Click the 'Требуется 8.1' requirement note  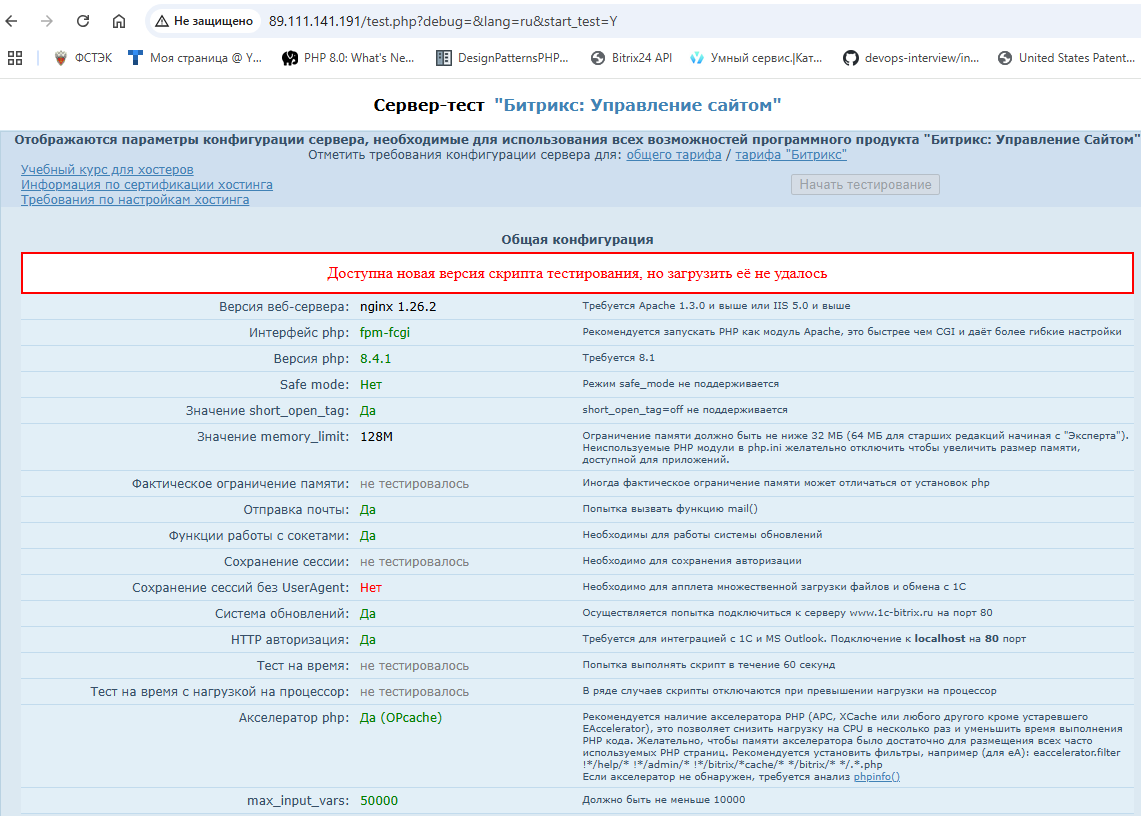point(619,357)
